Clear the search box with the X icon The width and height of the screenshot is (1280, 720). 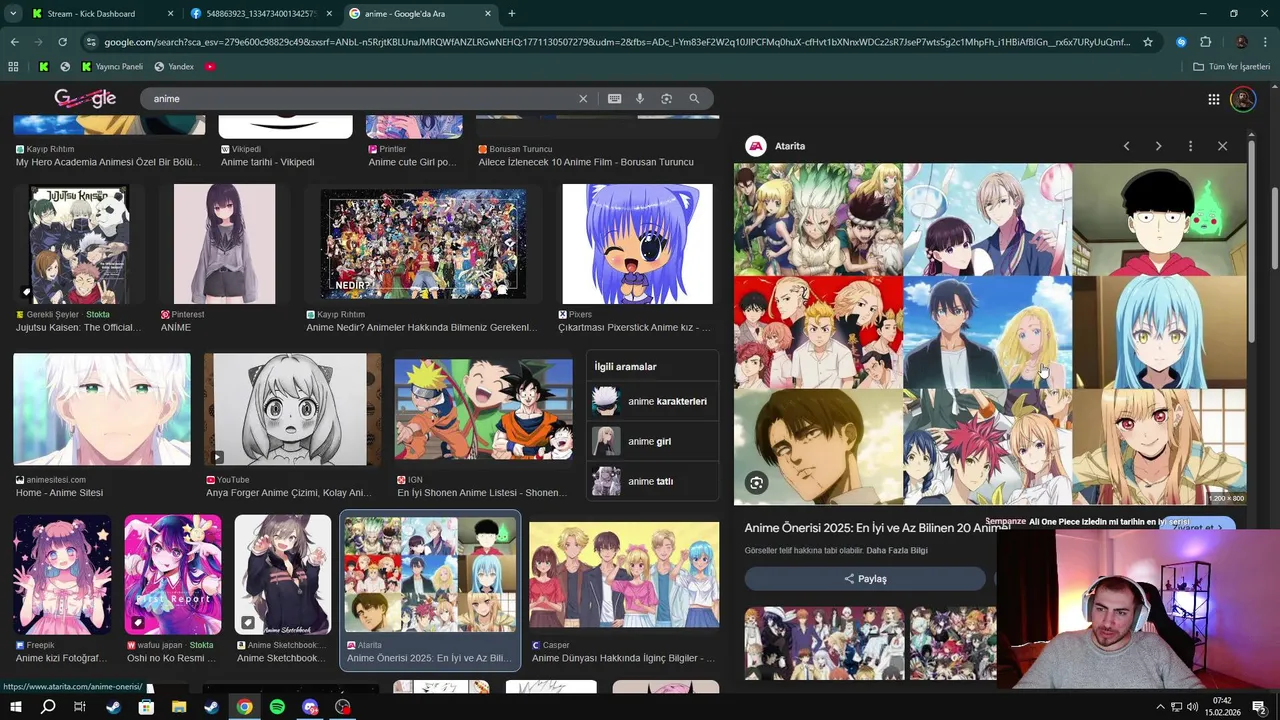[x=583, y=99]
